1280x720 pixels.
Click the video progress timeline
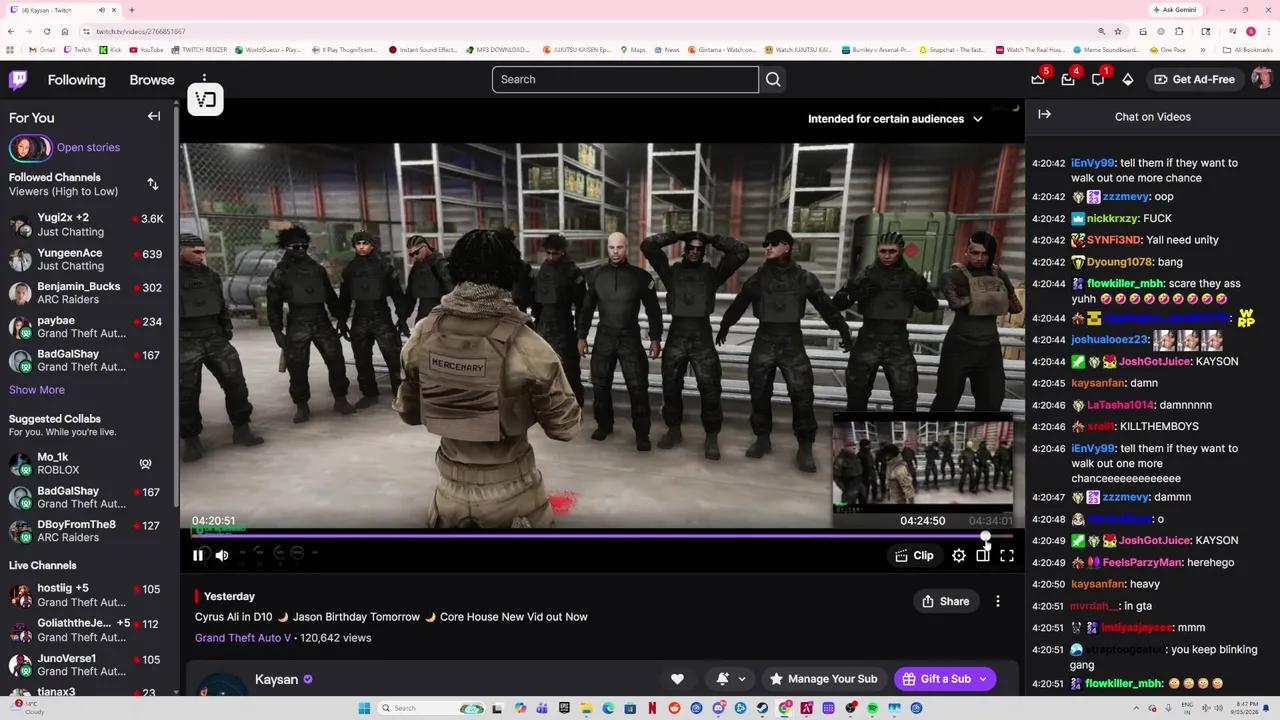[602, 536]
